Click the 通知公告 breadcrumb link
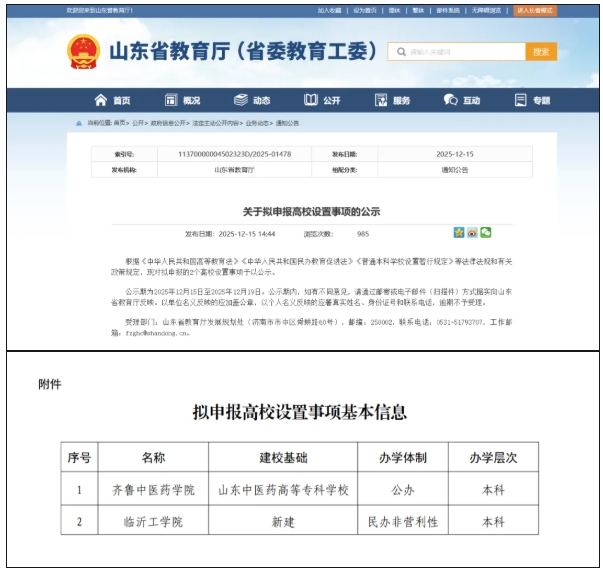603x573 pixels. point(287,123)
